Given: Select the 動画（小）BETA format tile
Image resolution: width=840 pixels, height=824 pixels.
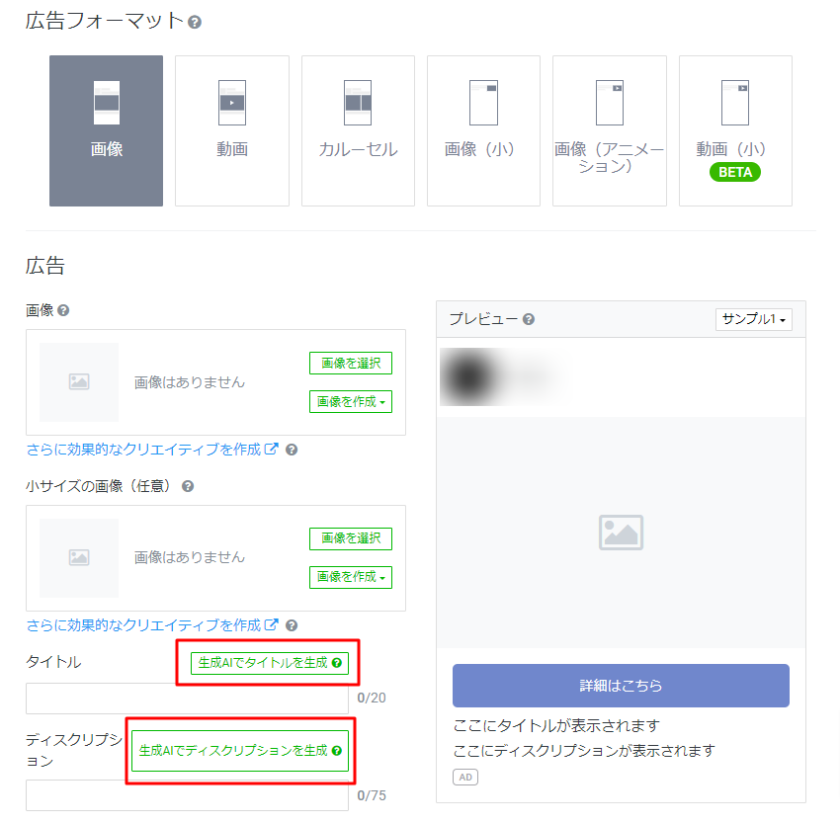Looking at the screenshot, I should pyautogui.click(x=735, y=131).
